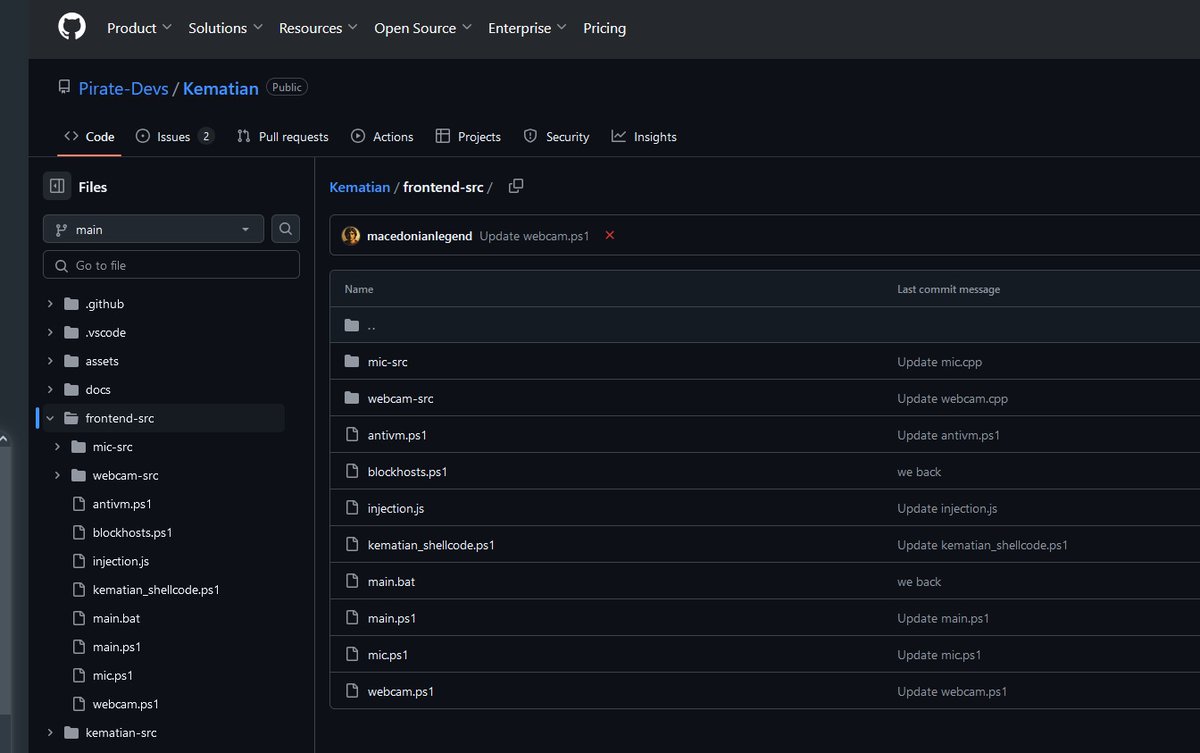Open the Kematian repository title link
The image size is (1200, 753).
click(x=220, y=88)
